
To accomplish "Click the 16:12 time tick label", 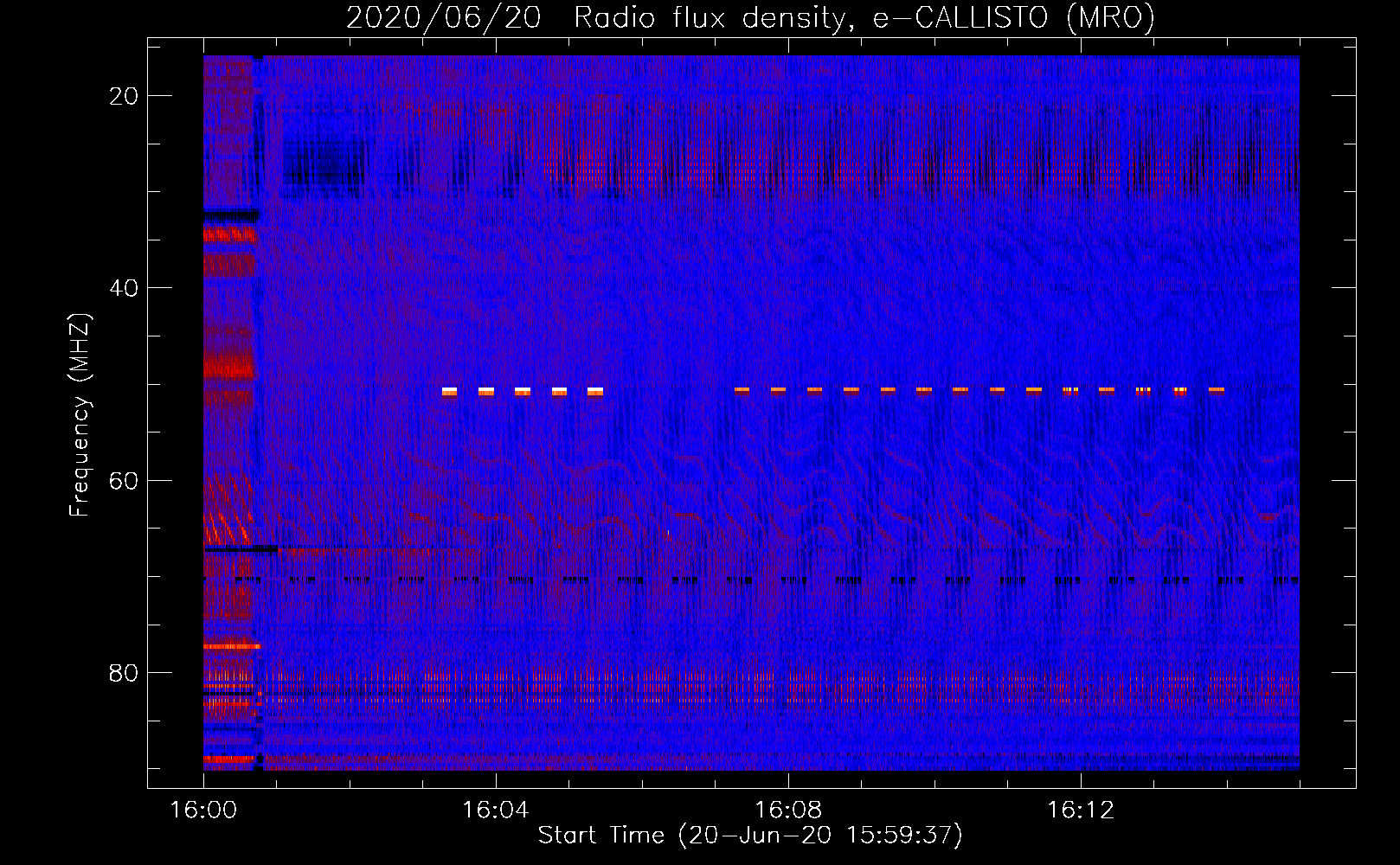I will pyautogui.click(x=1080, y=811).
